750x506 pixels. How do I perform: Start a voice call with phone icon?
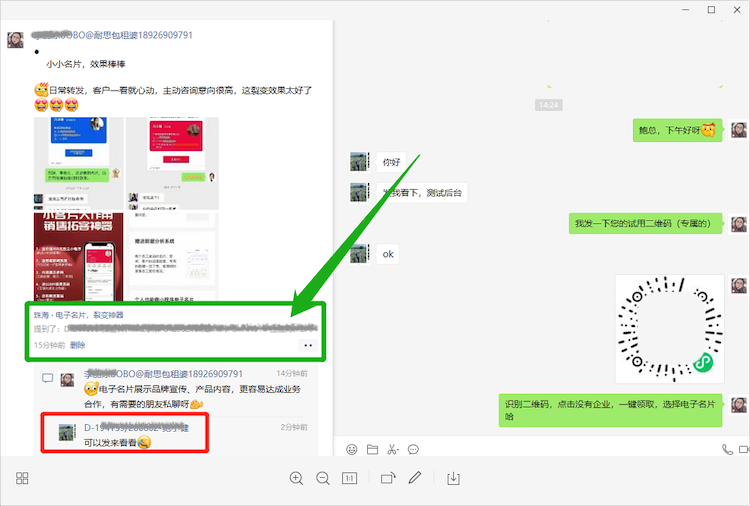pyautogui.click(x=727, y=449)
